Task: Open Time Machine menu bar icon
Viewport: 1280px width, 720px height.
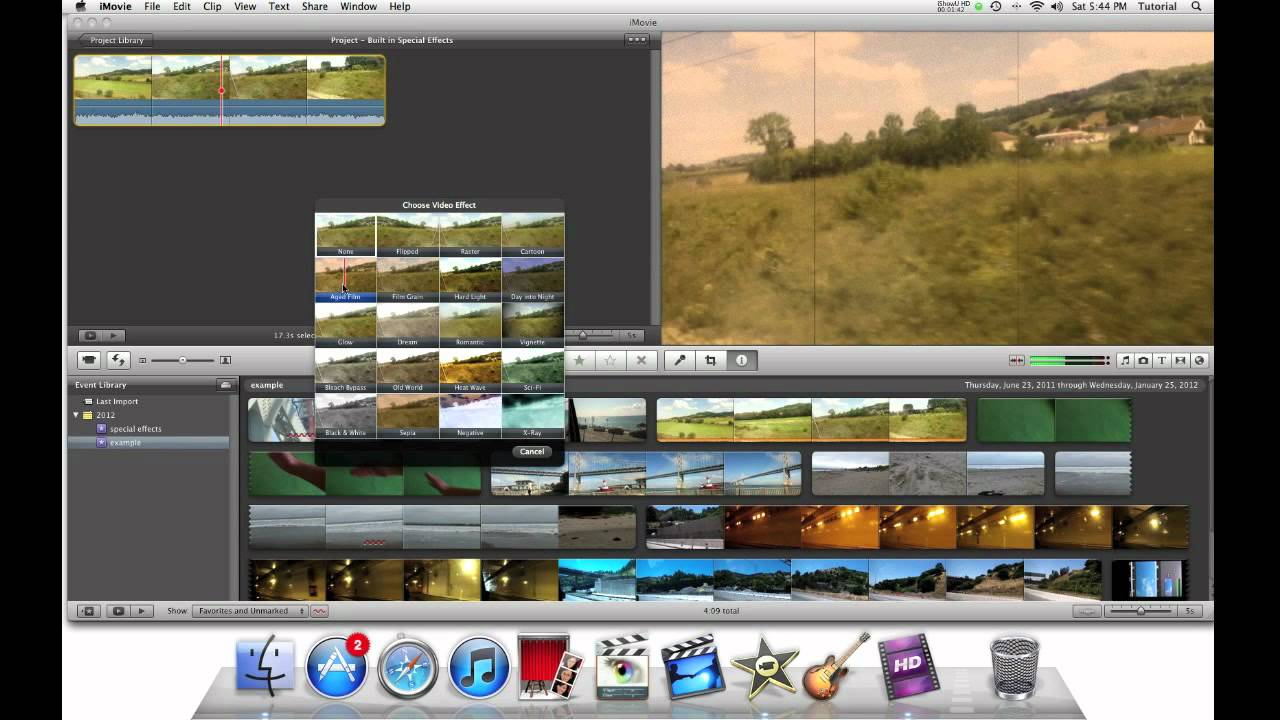Action: tap(996, 7)
